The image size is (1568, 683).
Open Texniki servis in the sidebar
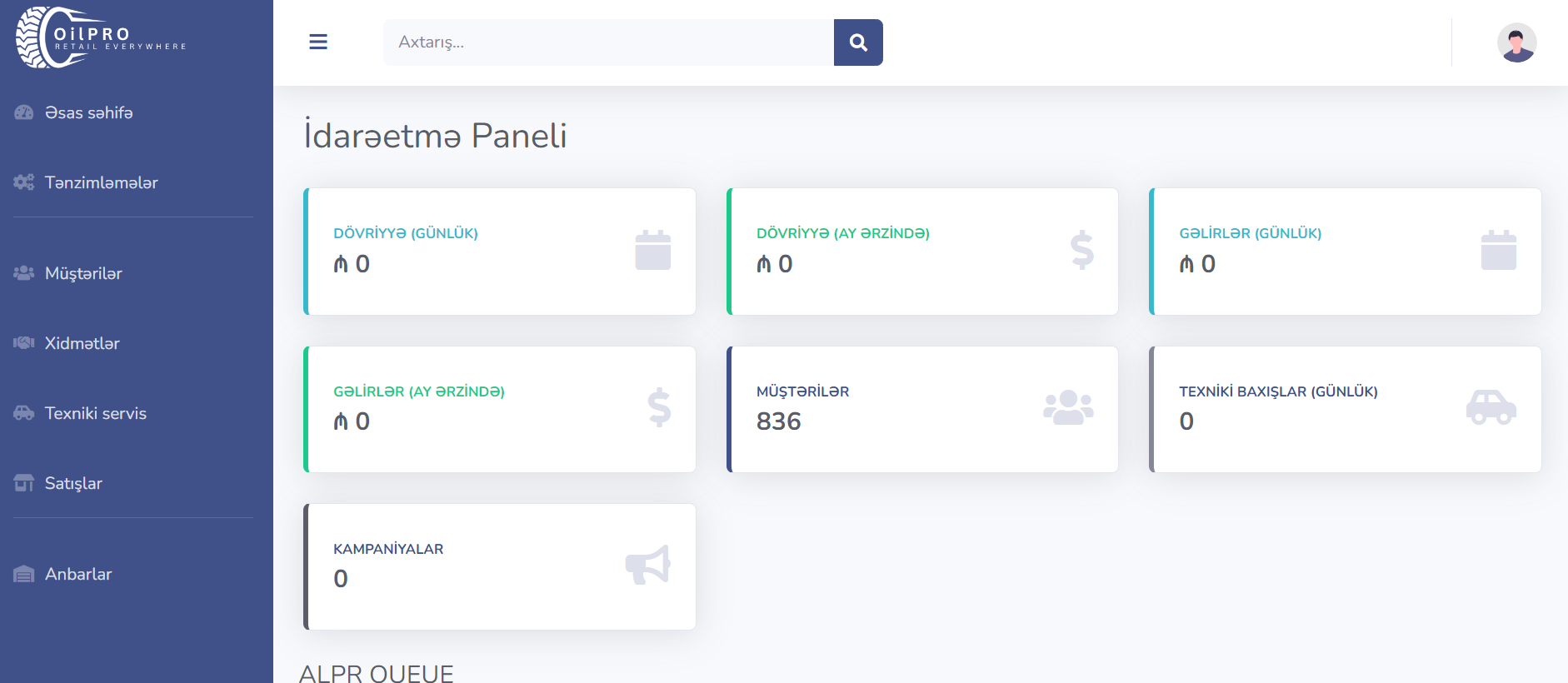click(95, 413)
